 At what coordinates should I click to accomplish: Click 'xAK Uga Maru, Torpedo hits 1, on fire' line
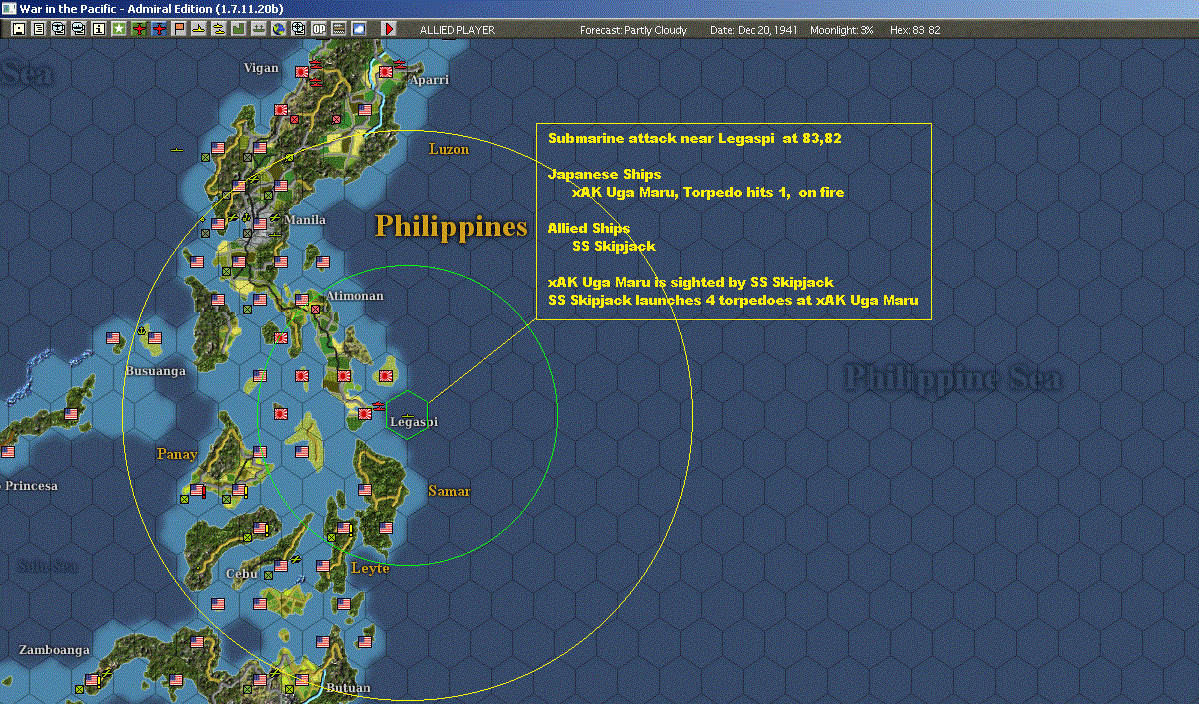tap(708, 193)
